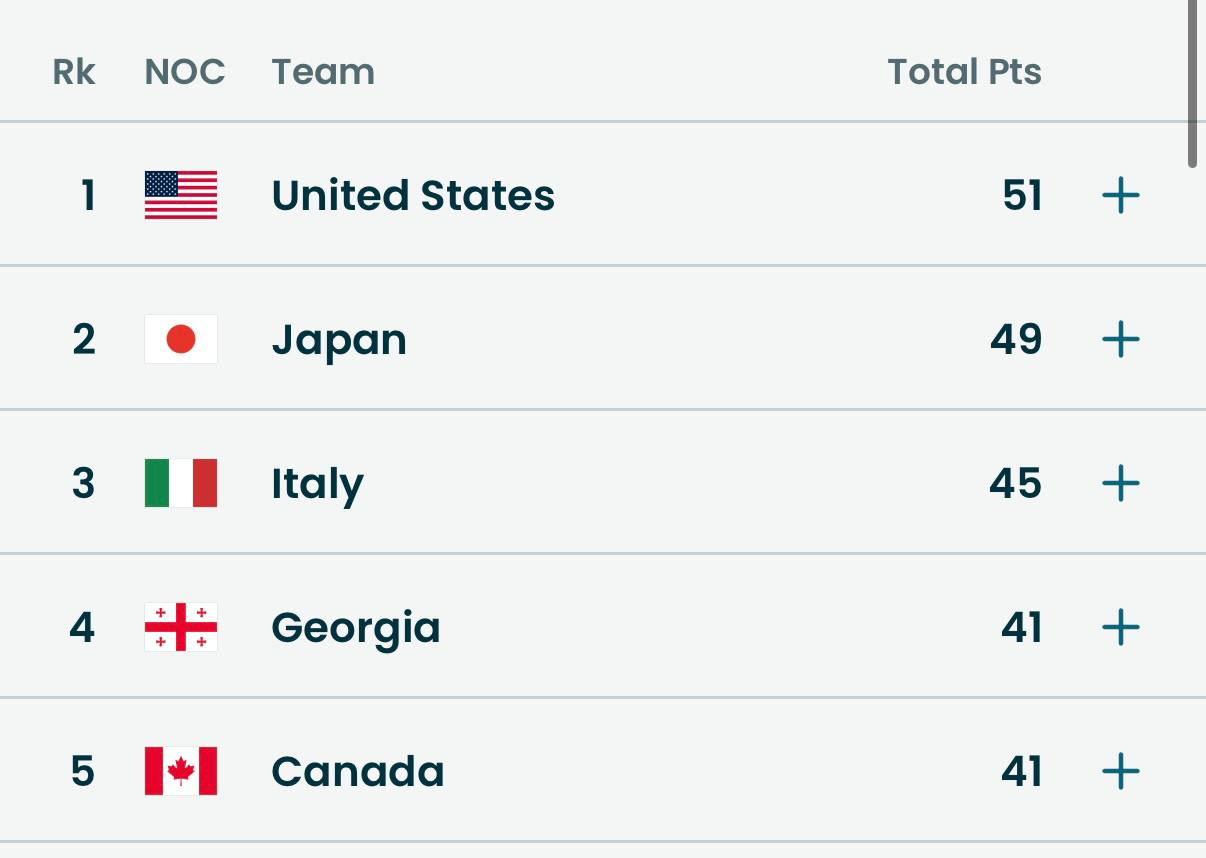Select the Japan team name
The height and width of the screenshot is (858, 1206).
339,340
